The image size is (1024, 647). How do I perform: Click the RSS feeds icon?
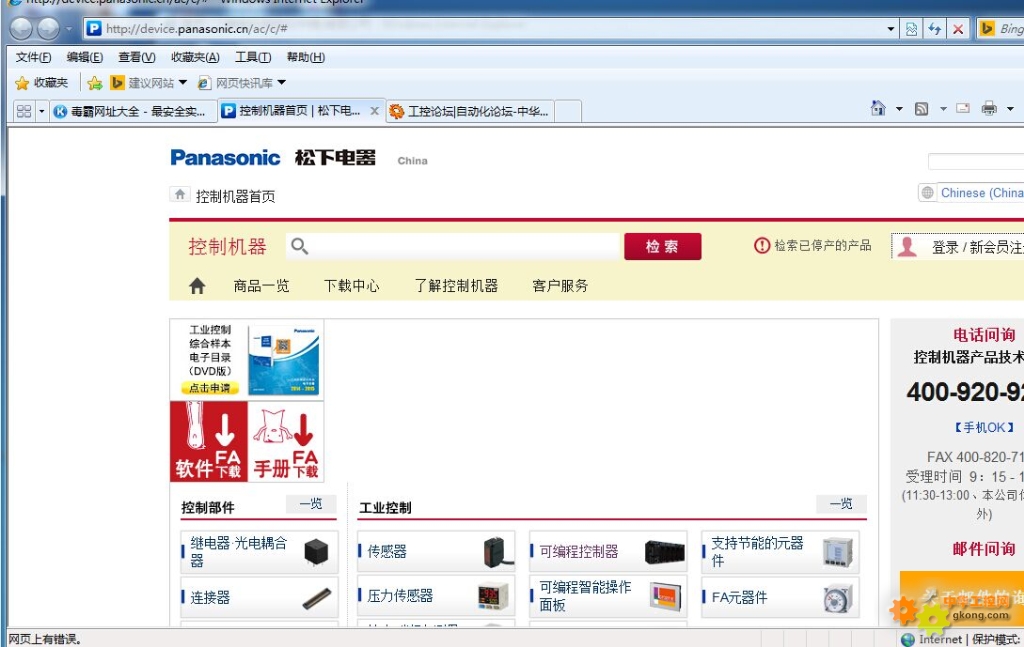tap(921, 109)
